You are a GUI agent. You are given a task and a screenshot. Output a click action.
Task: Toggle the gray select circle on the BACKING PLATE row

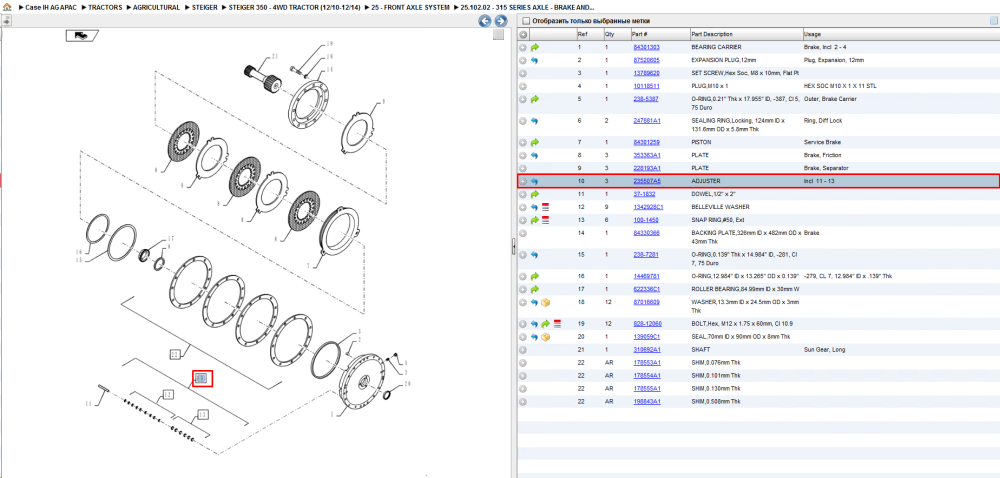point(523,233)
